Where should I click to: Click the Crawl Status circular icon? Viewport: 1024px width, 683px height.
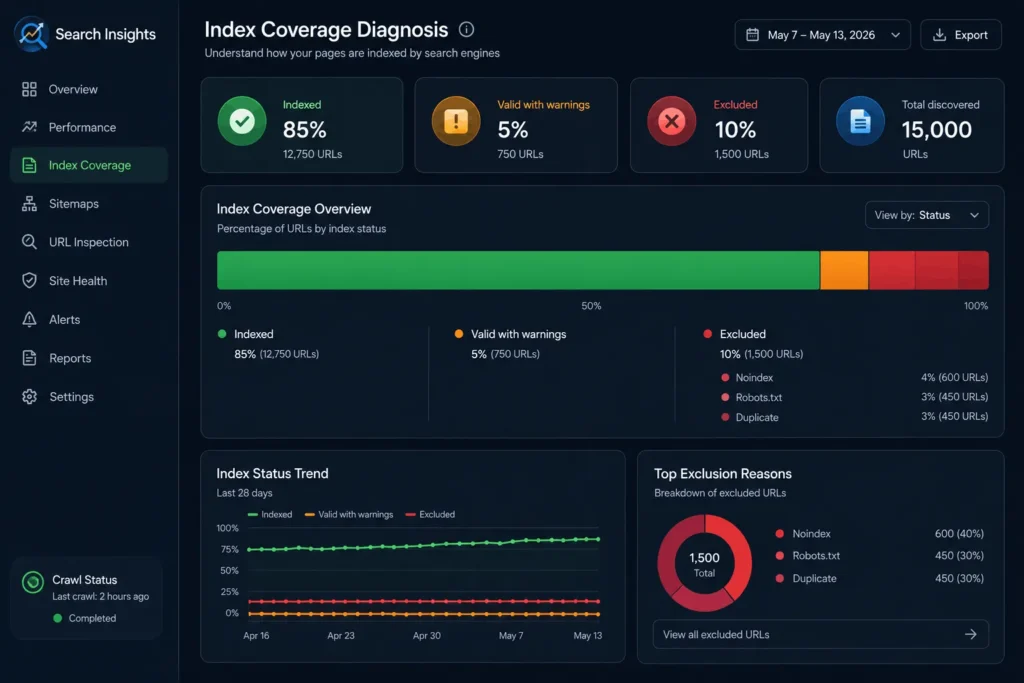click(33, 582)
